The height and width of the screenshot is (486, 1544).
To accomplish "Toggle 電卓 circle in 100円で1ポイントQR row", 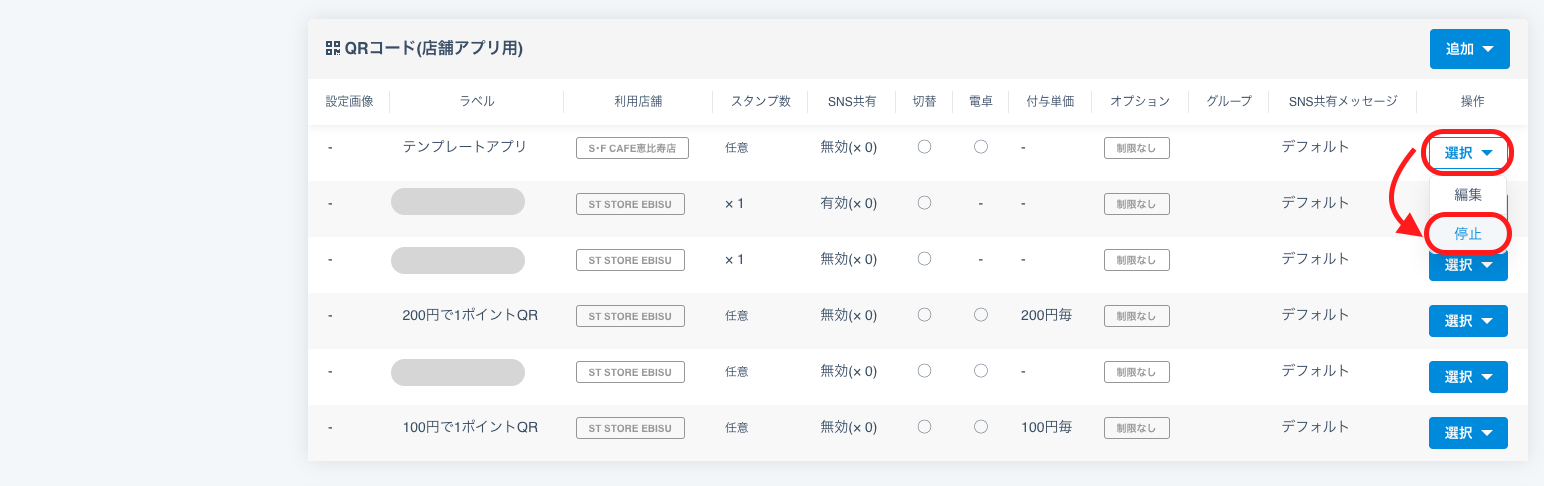I will click(x=981, y=427).
